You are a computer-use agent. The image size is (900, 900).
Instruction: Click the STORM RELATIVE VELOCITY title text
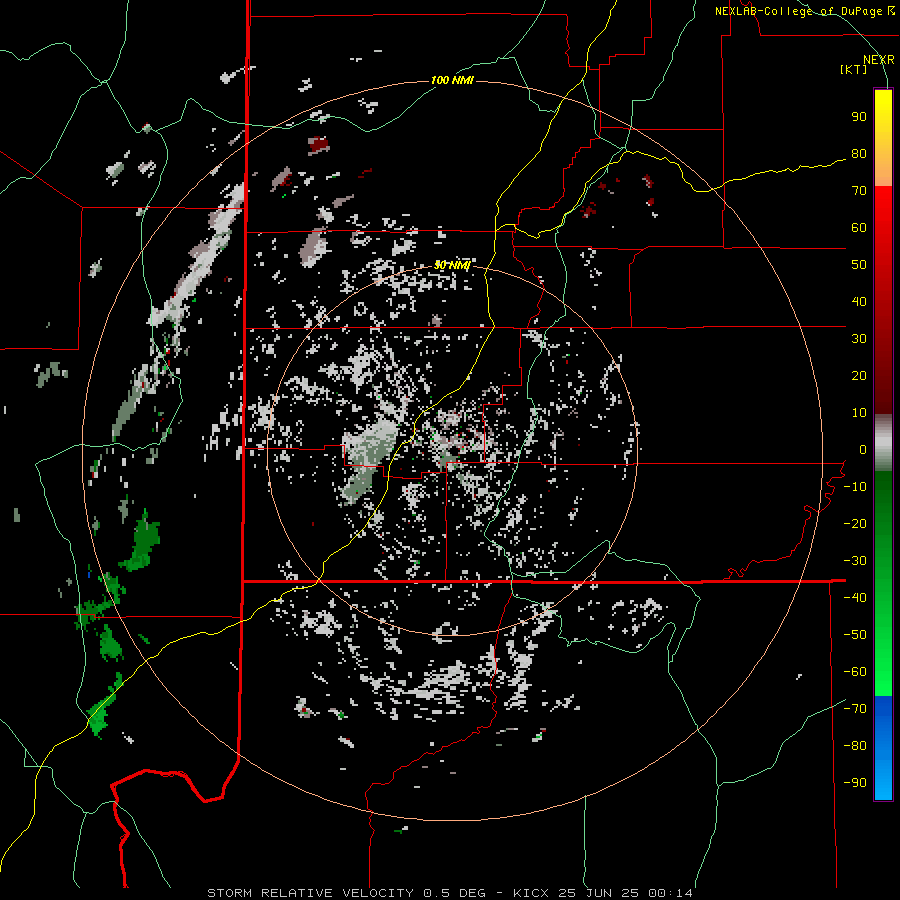(x=311, y=893)
